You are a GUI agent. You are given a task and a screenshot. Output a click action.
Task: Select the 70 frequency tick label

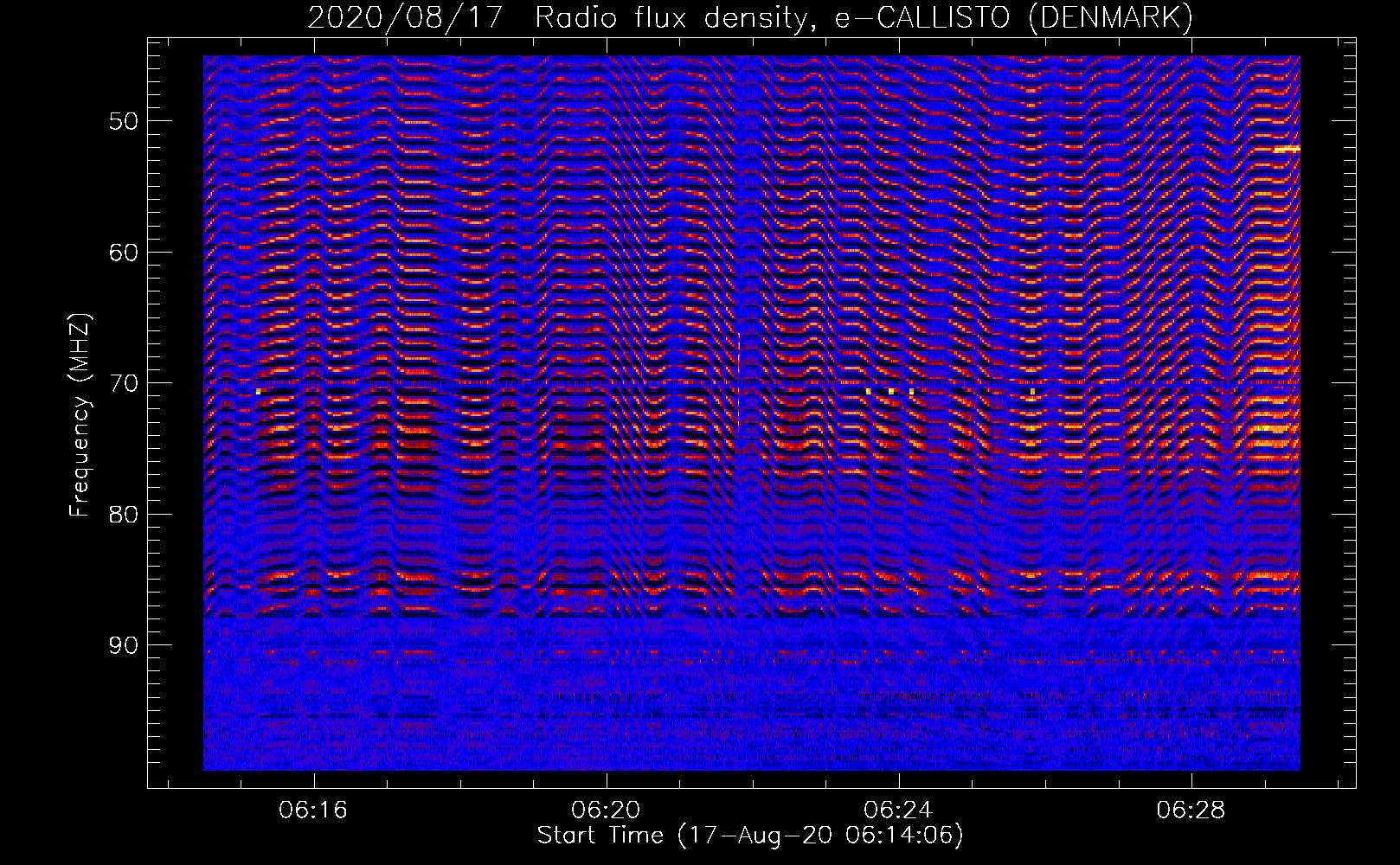click(124, 383)
